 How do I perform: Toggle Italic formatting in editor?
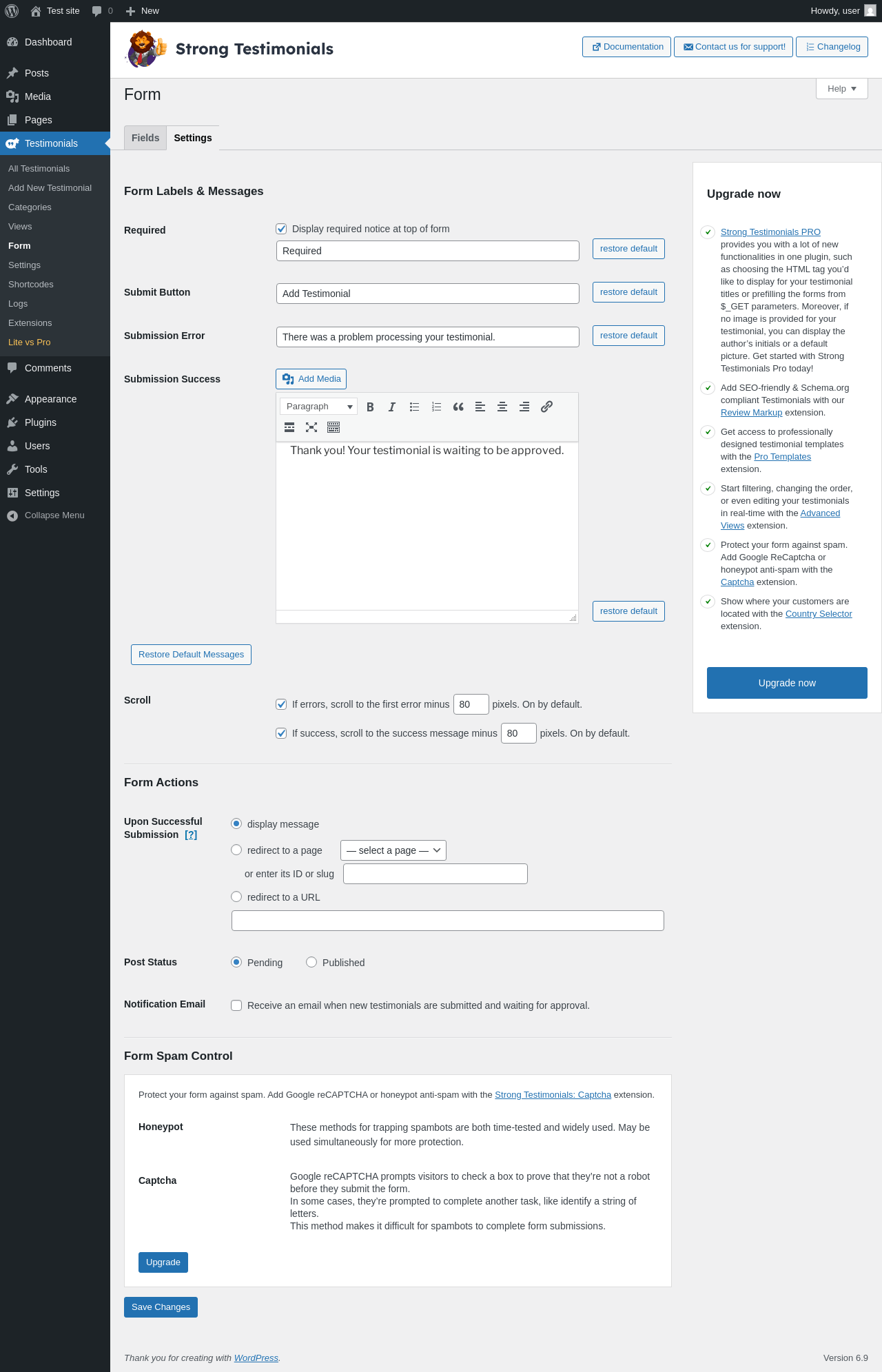(x=392, y=407)
